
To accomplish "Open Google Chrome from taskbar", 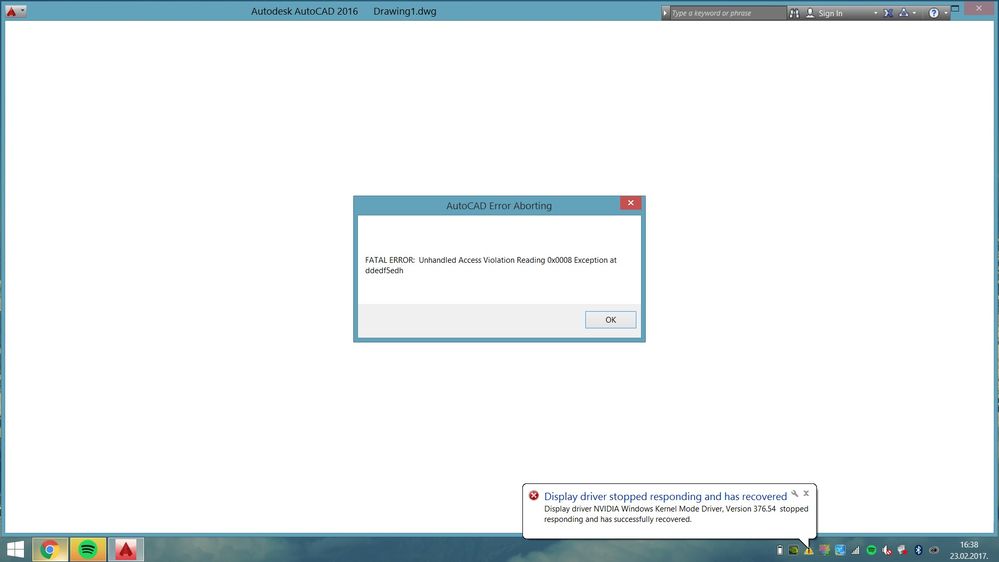I will click(x=50, y=549).
